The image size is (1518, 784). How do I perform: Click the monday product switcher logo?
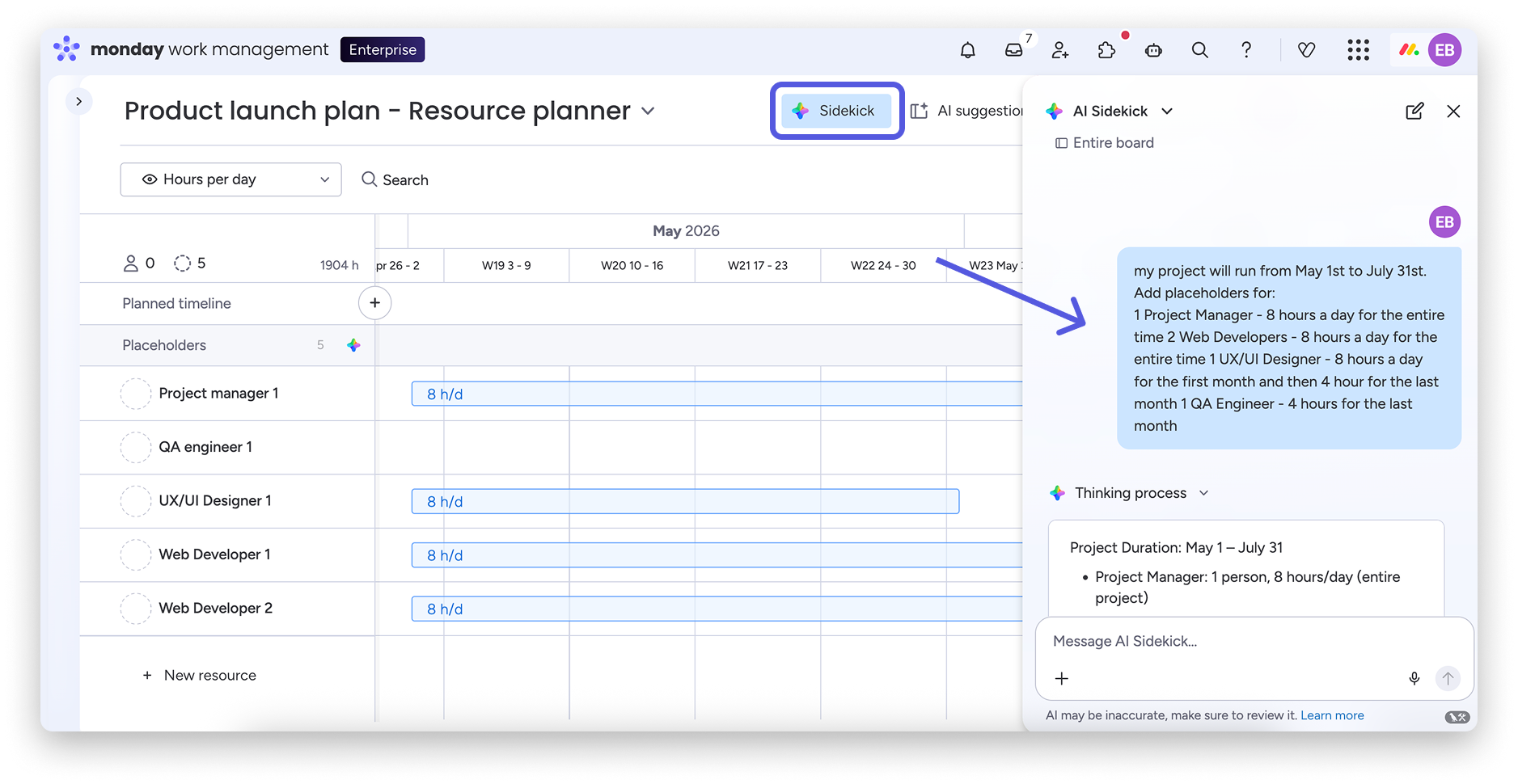click(x=1410, y=50)
